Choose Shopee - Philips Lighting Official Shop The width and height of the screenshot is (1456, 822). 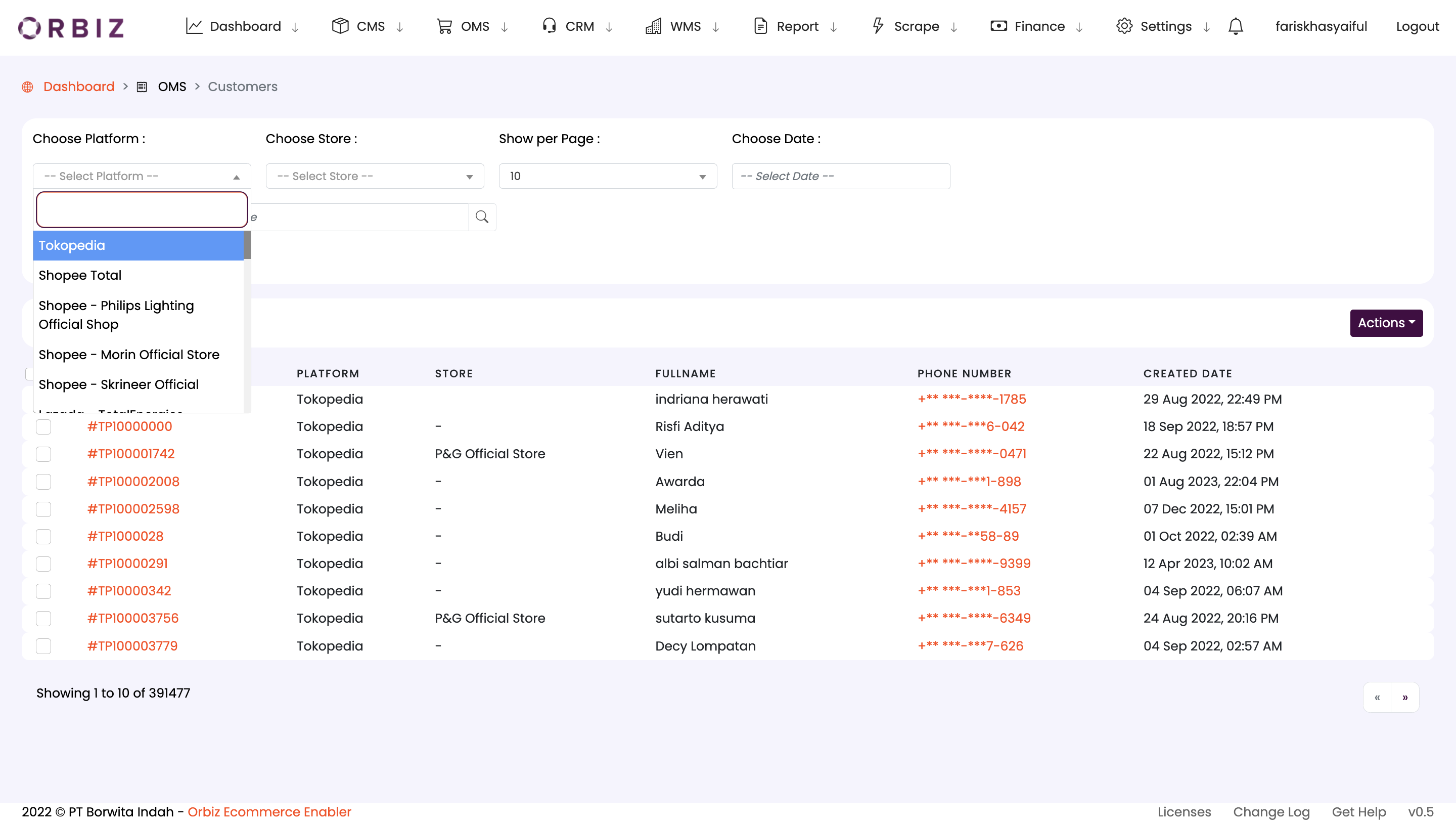139,315
